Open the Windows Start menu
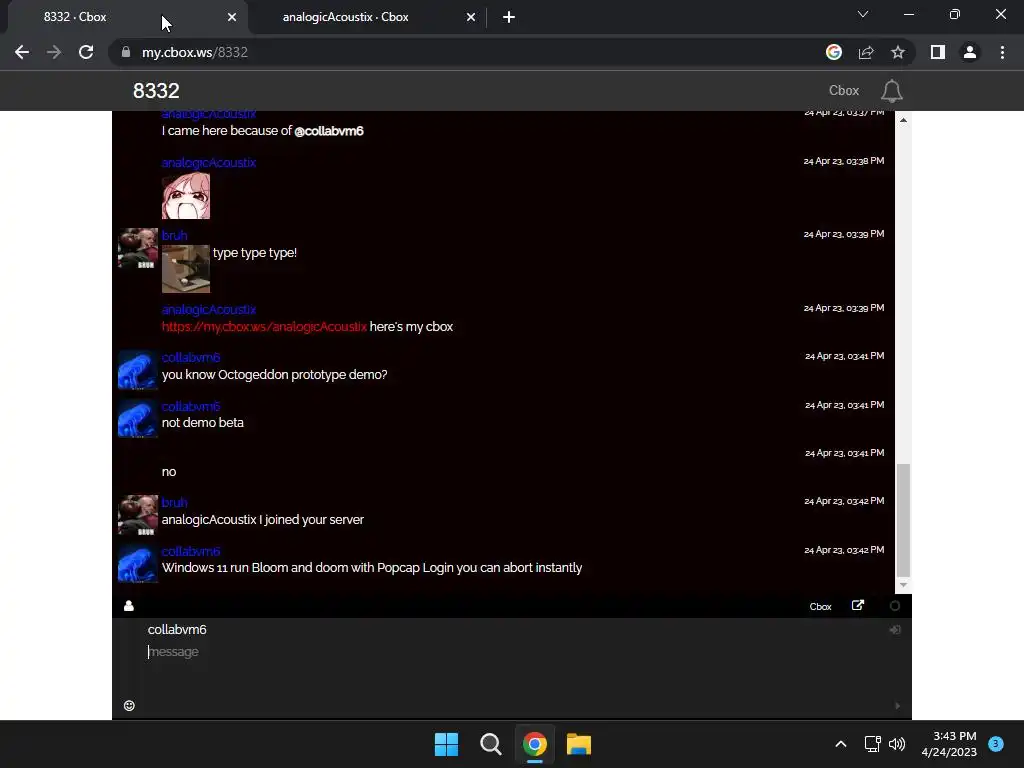1024x768 pixels. coord(447,744)
